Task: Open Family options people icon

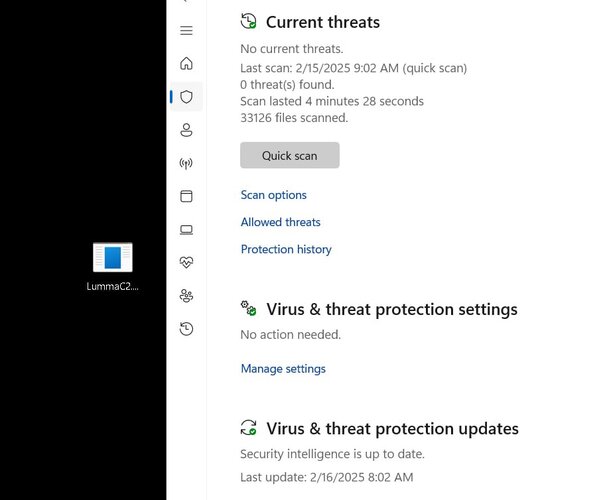Action: click(x=186, y=296)
